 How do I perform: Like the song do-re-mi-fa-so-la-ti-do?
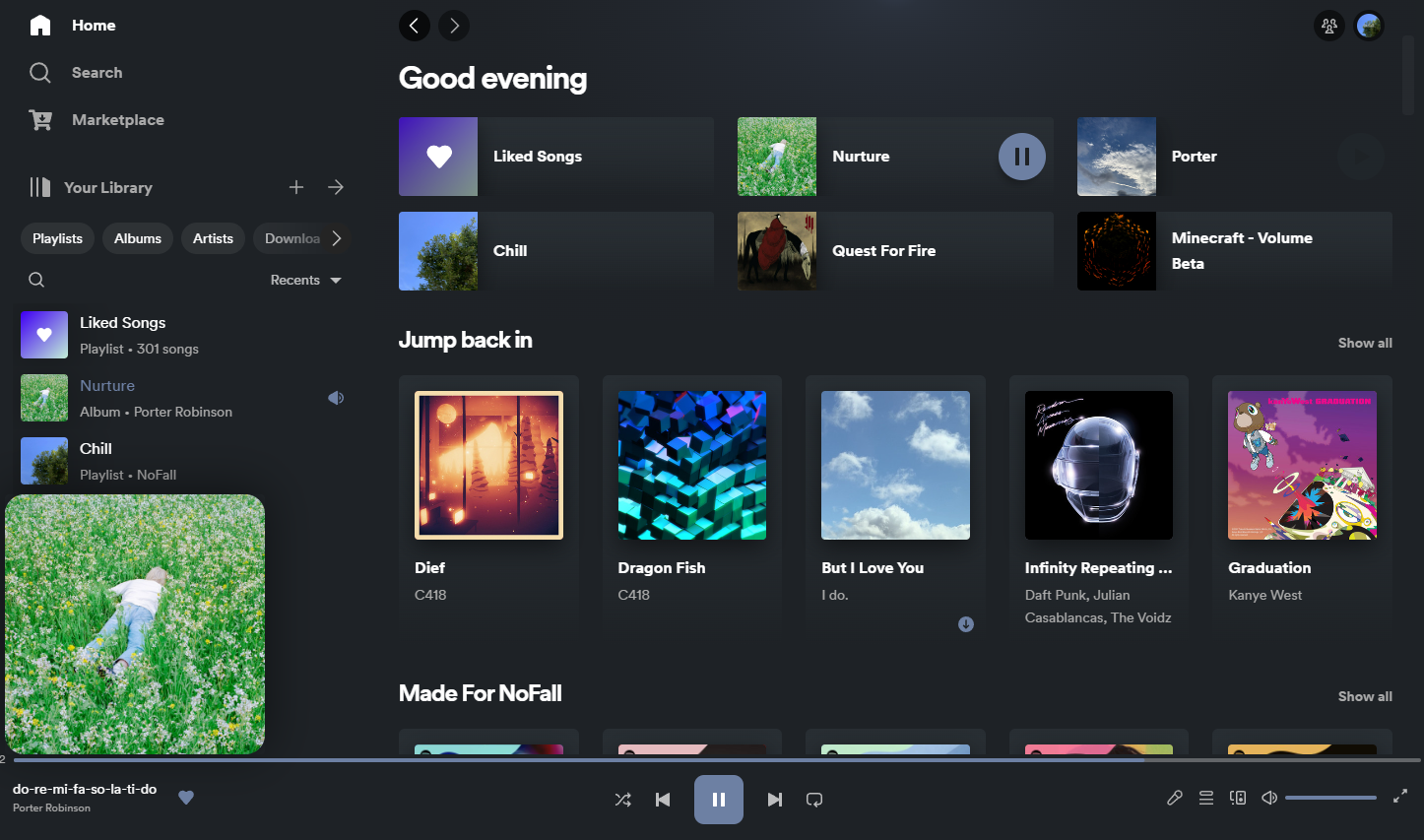point(186,798)
